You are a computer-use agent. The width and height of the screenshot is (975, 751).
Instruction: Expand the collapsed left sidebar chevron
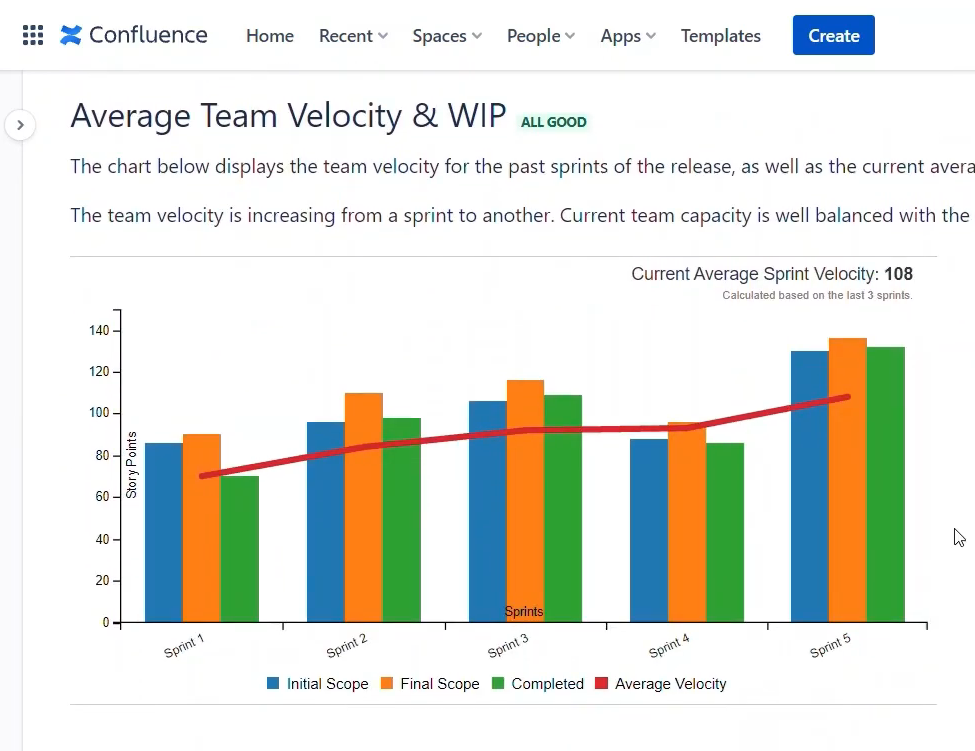[x=20, y=125]
